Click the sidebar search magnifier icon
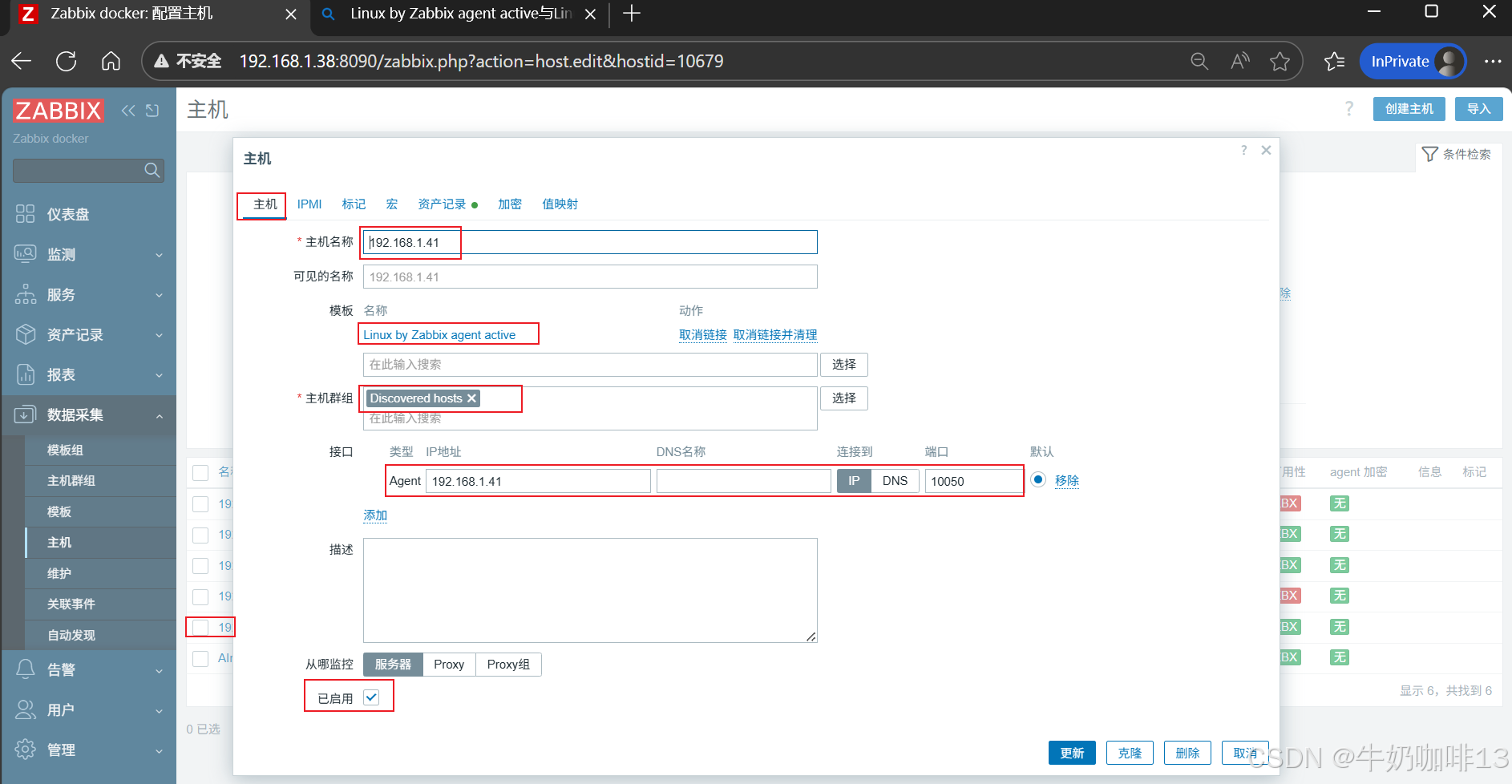 pyautogui.click(x=152, y=170)
